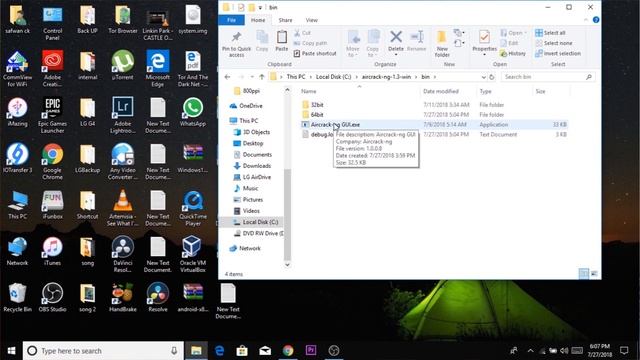Open the recent locations dropdown arrow
The image size is (640, 360).
pyautogui.click(x=252, y=77)
